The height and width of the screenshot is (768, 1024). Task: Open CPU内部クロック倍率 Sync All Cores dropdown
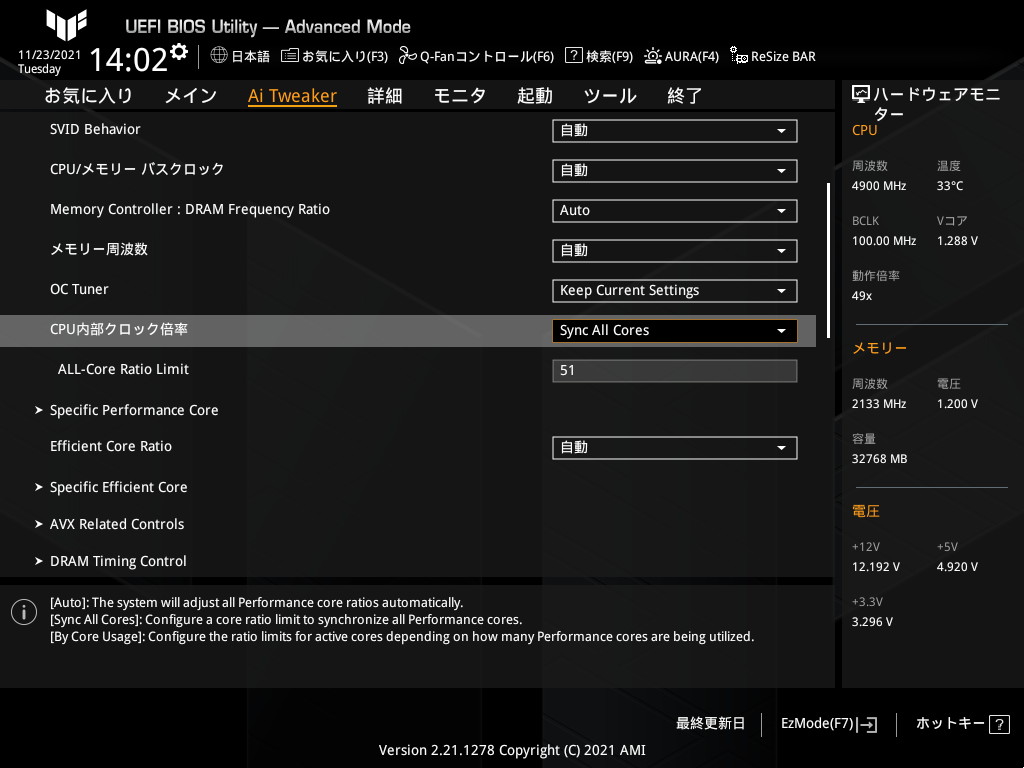(675, 330)
